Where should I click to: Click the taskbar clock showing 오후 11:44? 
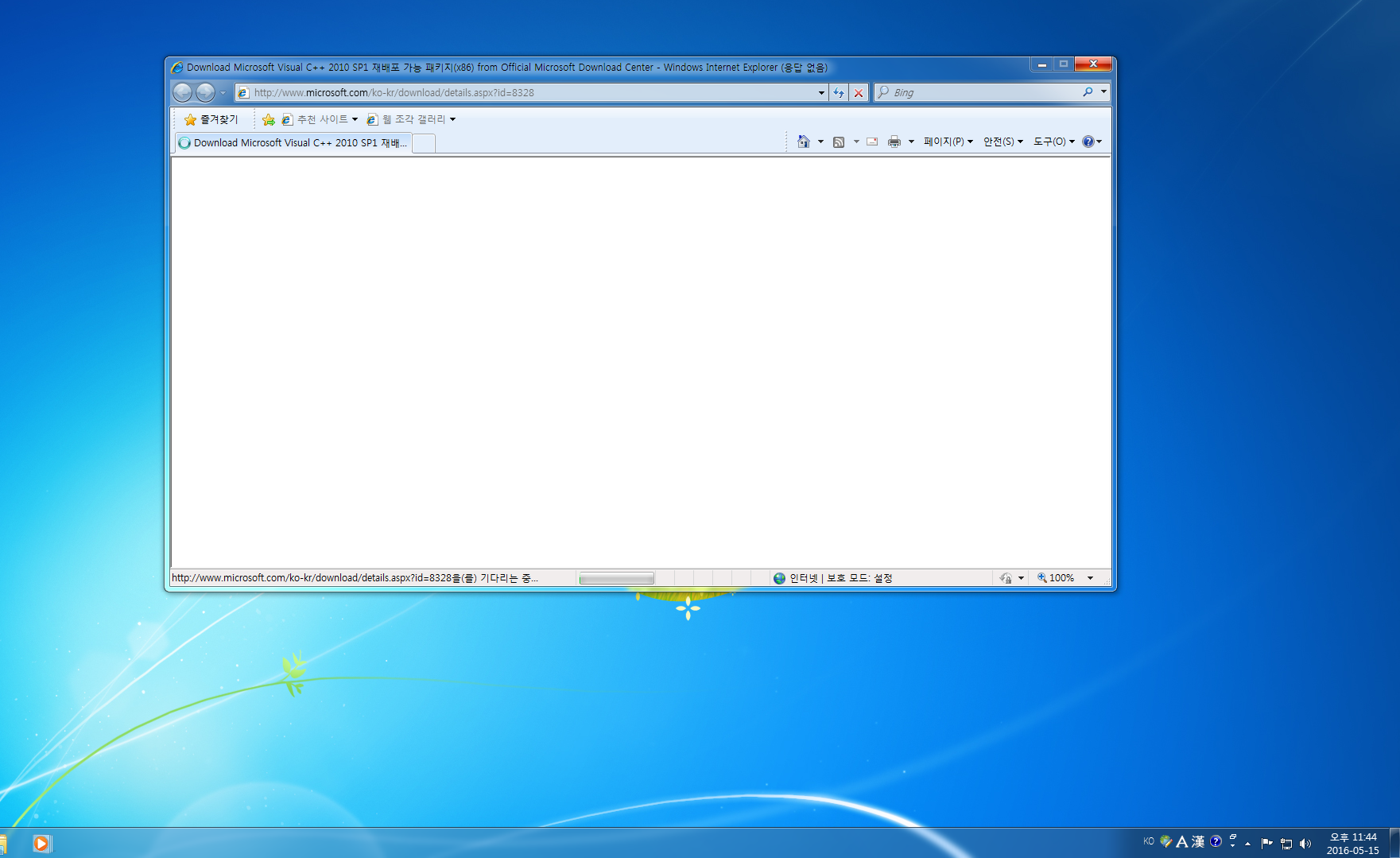1353,844
